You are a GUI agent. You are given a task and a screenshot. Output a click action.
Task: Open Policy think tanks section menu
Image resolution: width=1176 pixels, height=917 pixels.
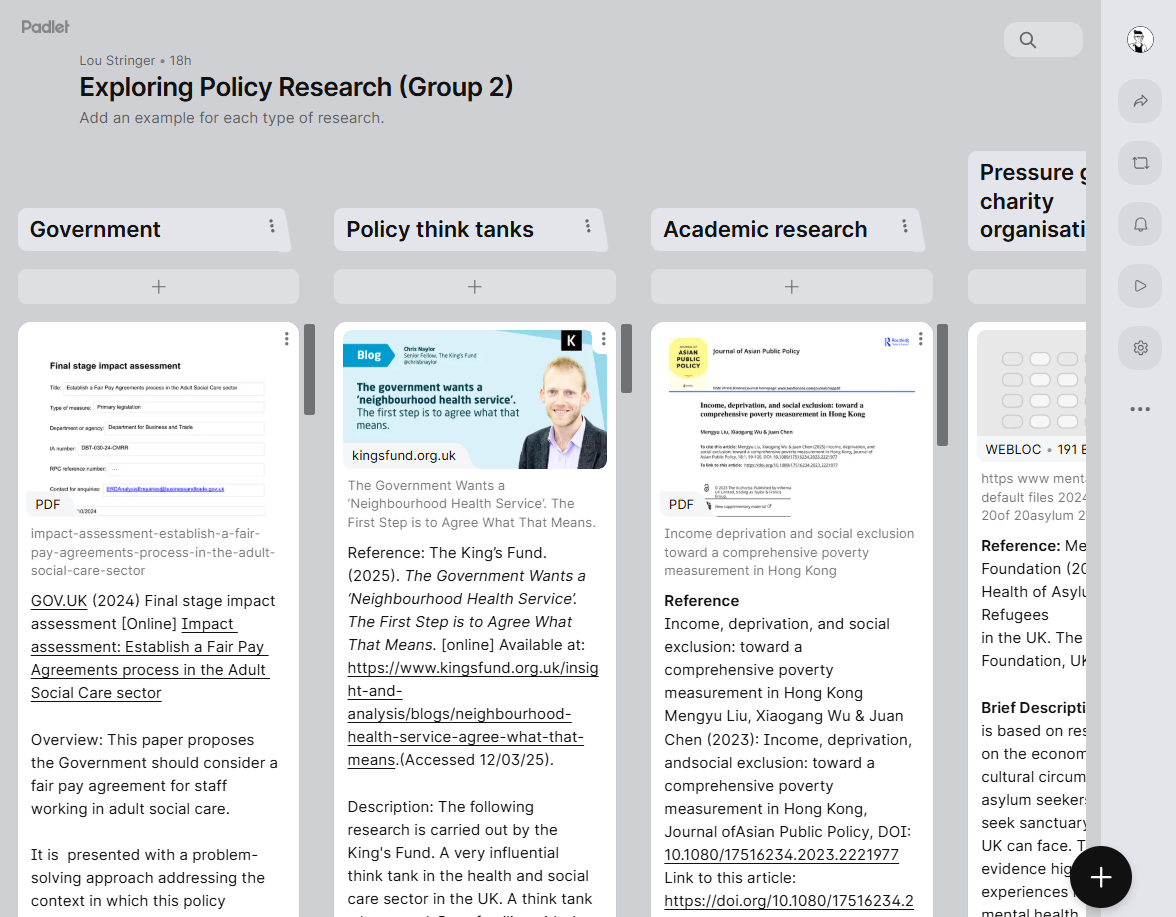click(x=588, y=227)
